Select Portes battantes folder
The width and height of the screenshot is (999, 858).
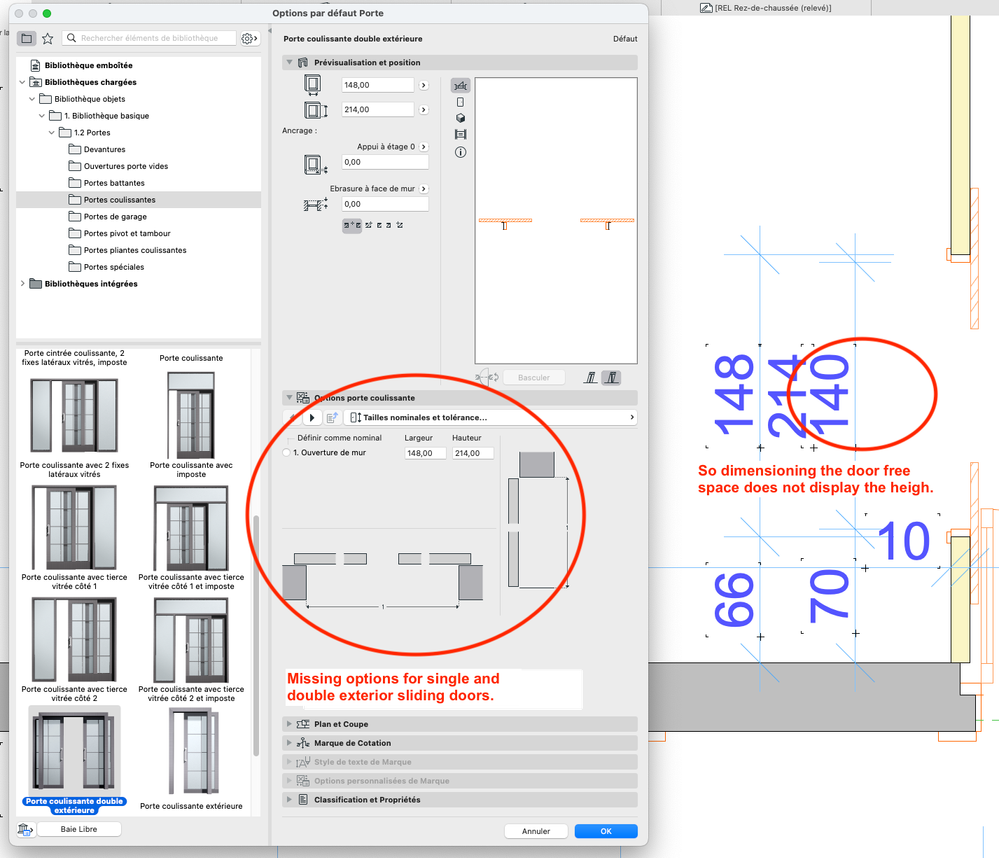pyautogui.click(x=114, y=183)
